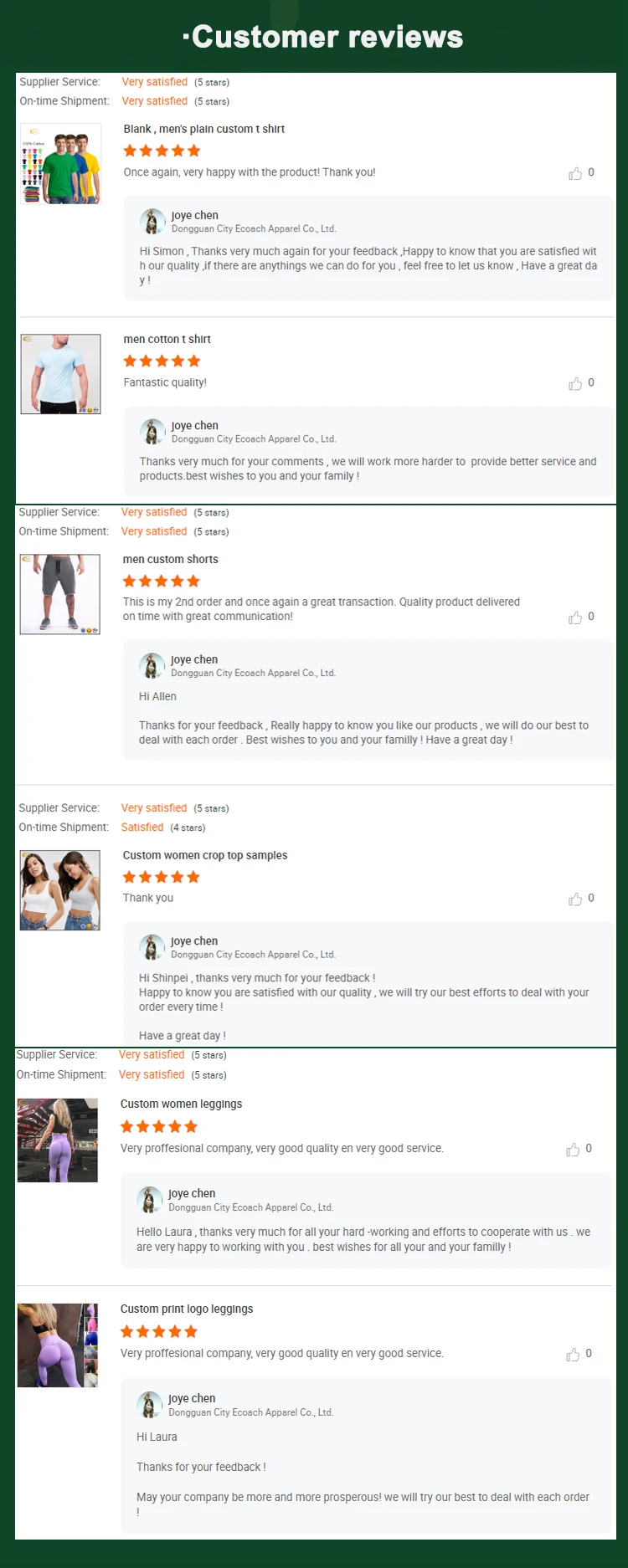
Task: Click five-star rating under men custom shorts
Action: [162, 581]
